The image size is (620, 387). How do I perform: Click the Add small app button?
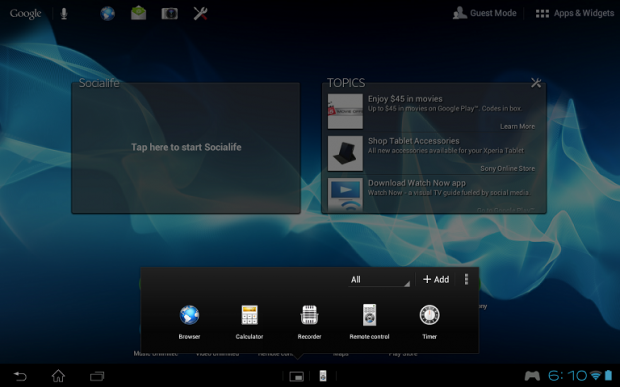click(x=436, y=279)
